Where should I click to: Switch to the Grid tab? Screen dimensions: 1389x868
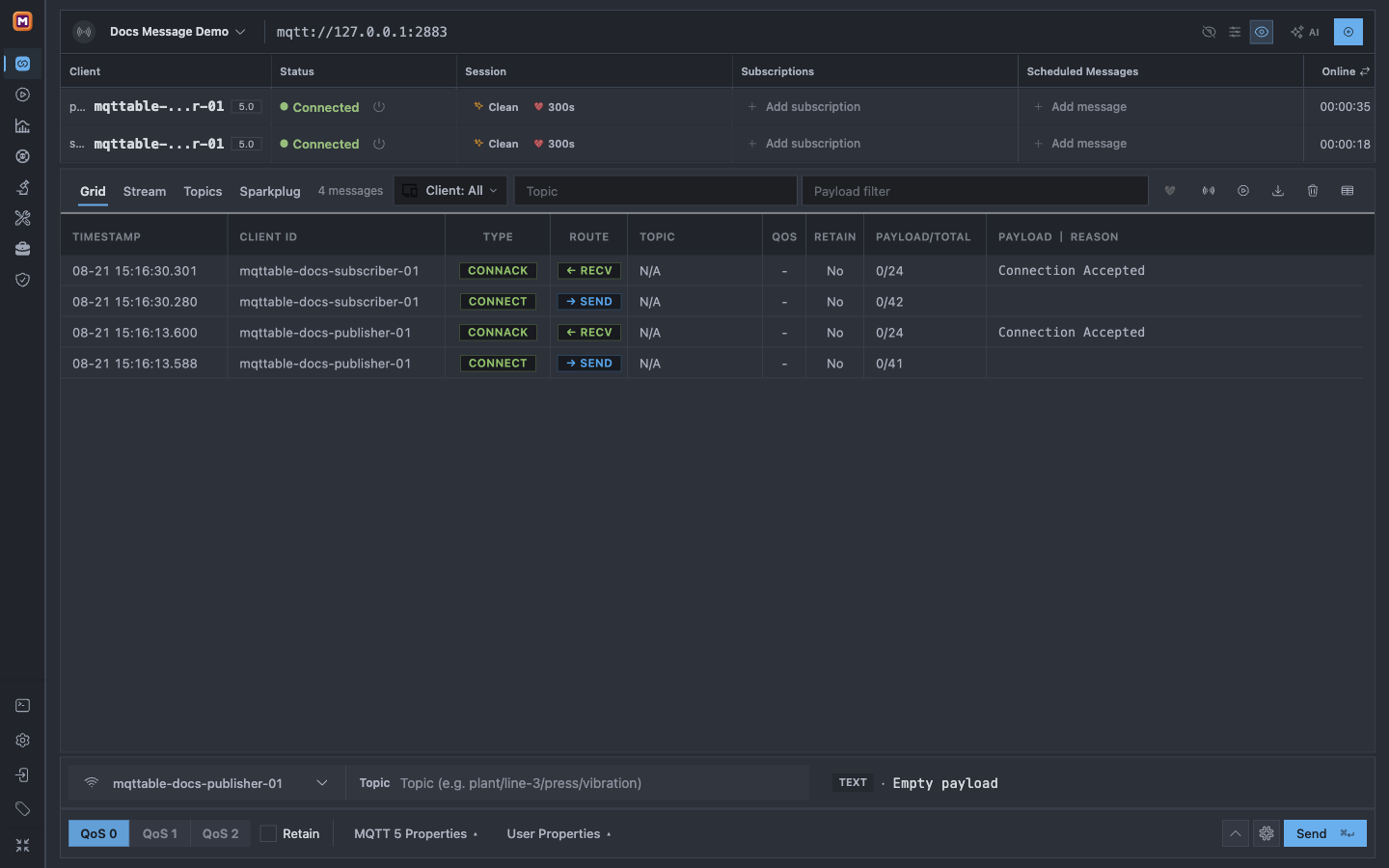click(x=93, y=191)
